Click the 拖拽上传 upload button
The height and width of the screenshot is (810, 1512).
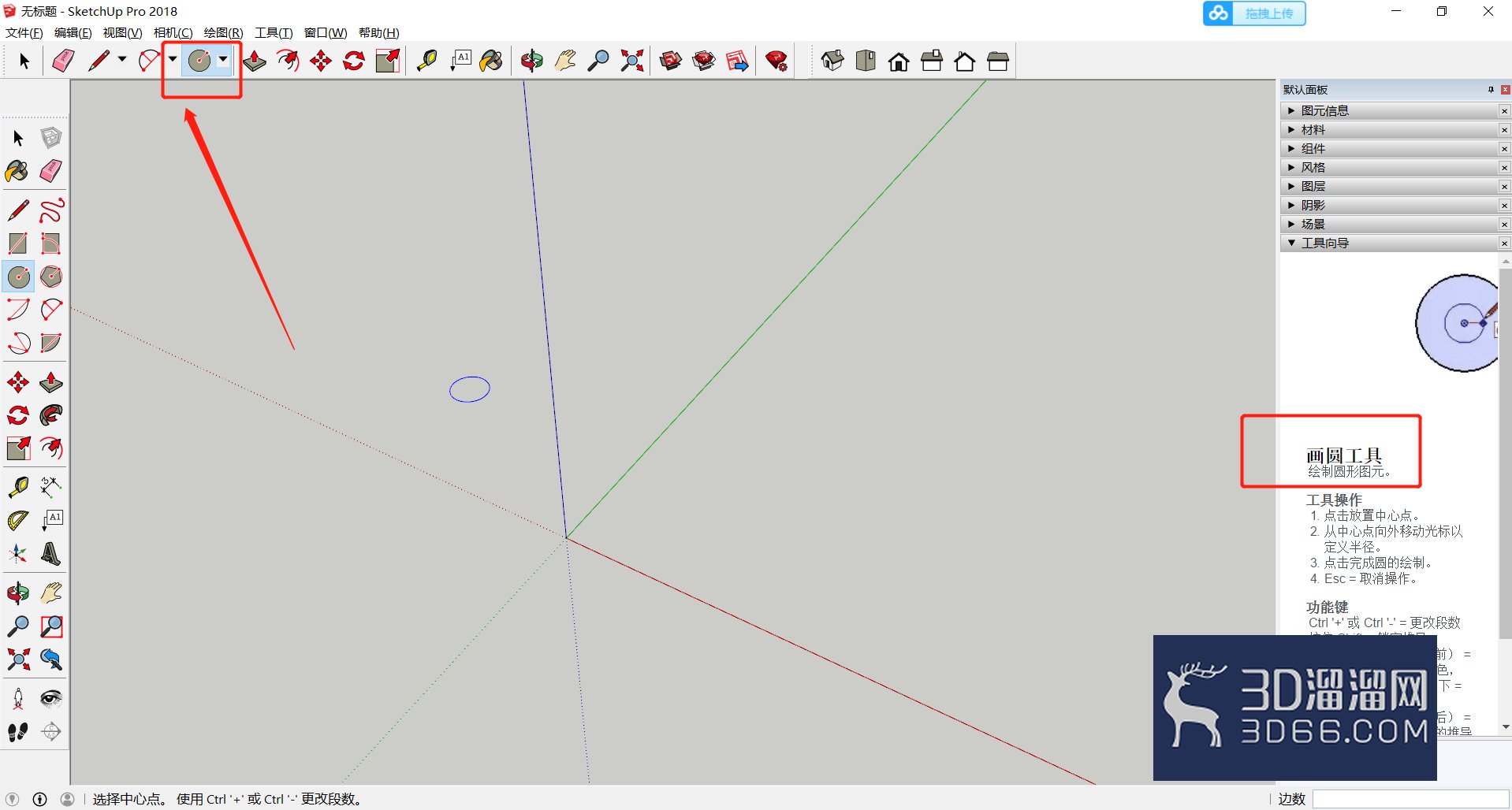pyautogui.click(x=1254, y=13)
